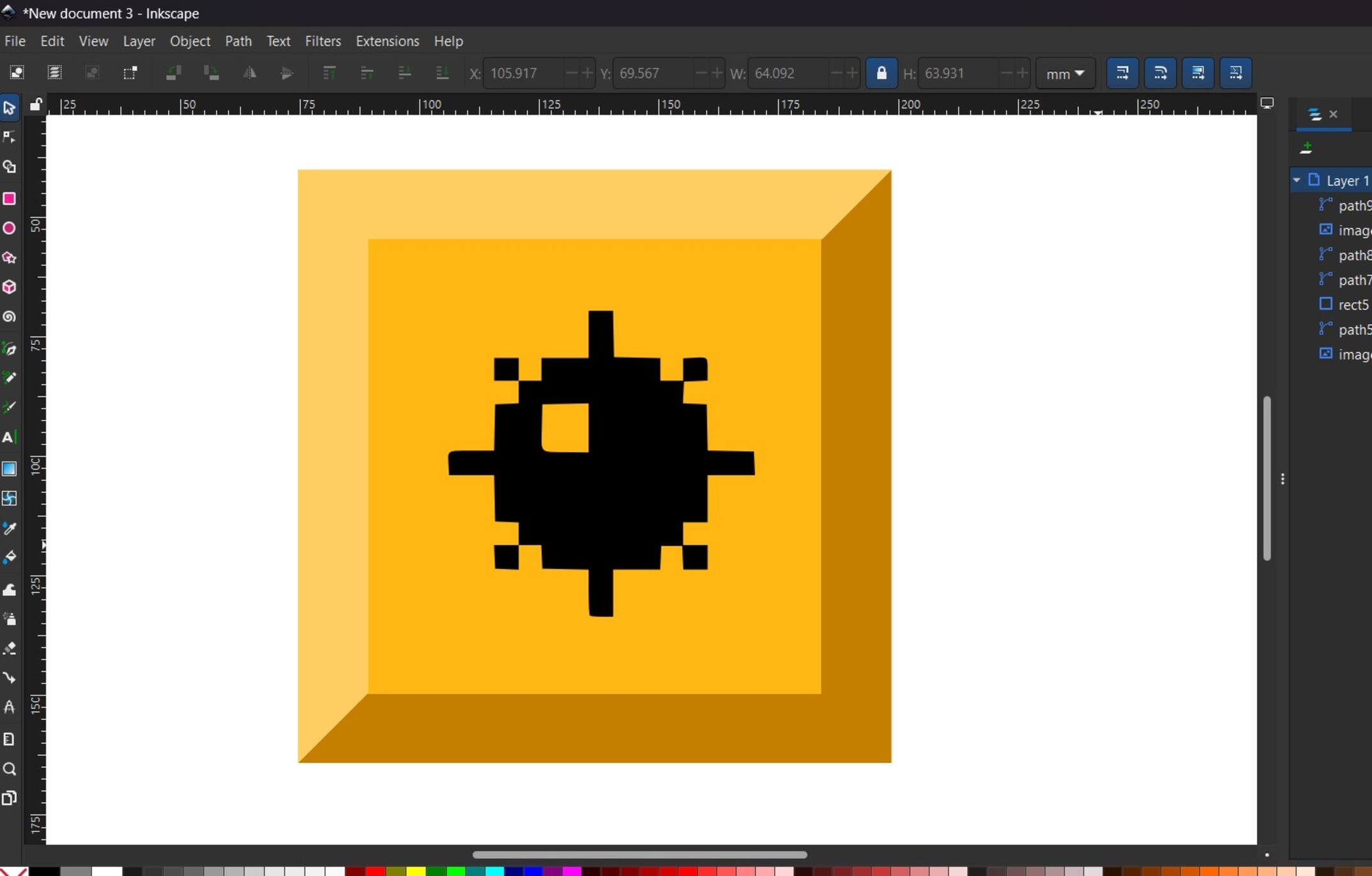The height and width of the screenshot is (876, 1372).
Task: Toggle move gradients with objects
Action: (1198, 73)
